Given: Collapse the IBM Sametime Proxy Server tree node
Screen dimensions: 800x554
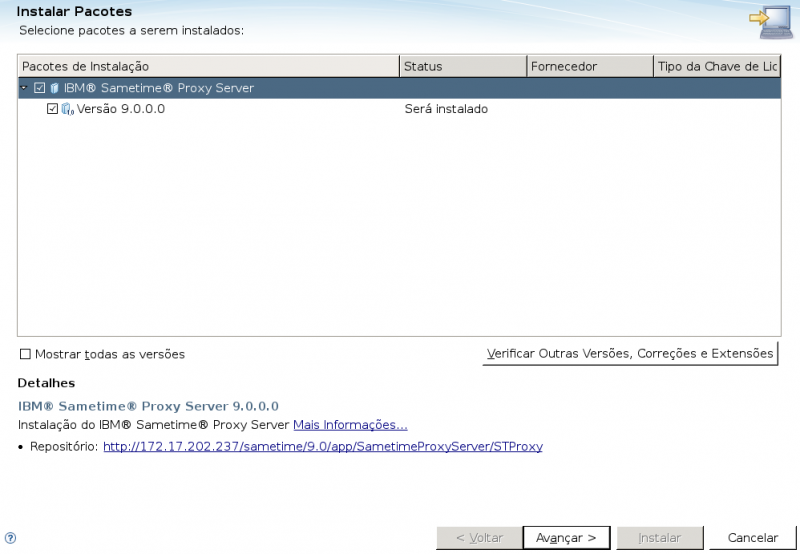Looking at the screenshot, I should pyautogui.click(x=24, y=88).
